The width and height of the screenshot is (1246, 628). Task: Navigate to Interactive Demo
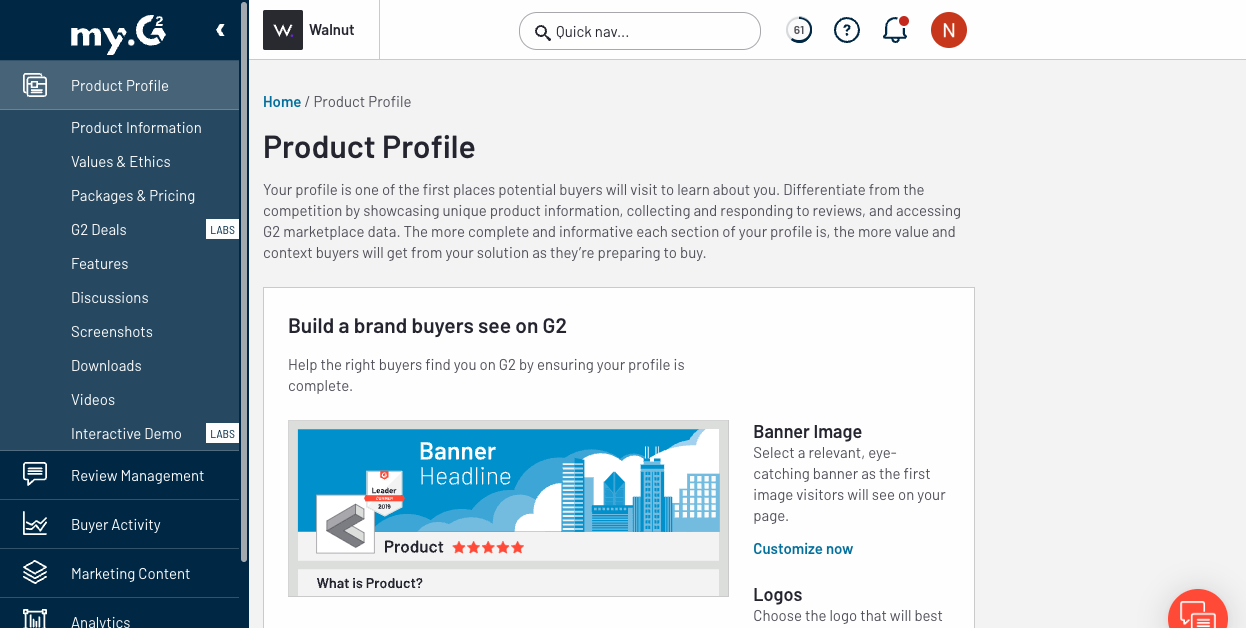(x=126, y=434)
